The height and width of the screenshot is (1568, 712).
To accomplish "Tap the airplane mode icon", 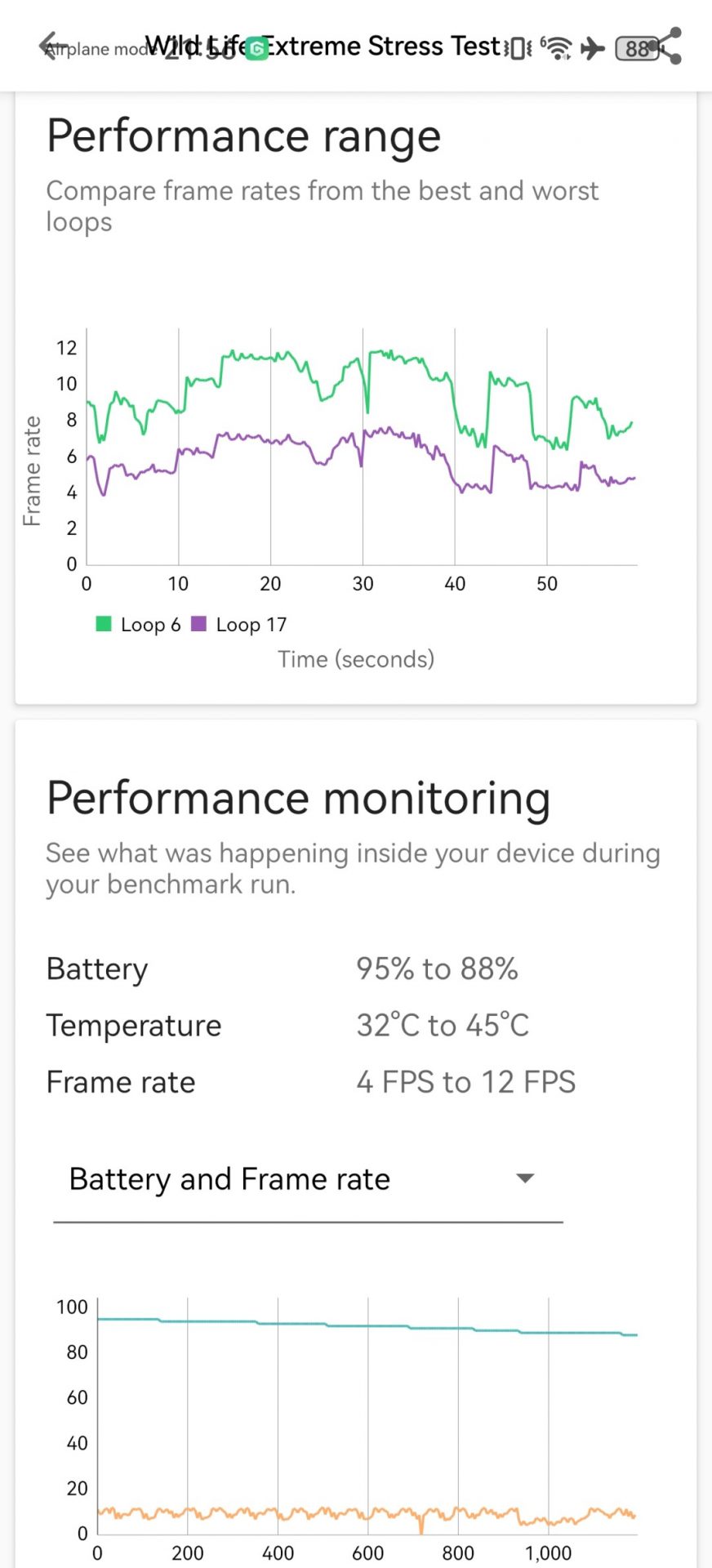I will pos(593,48).
